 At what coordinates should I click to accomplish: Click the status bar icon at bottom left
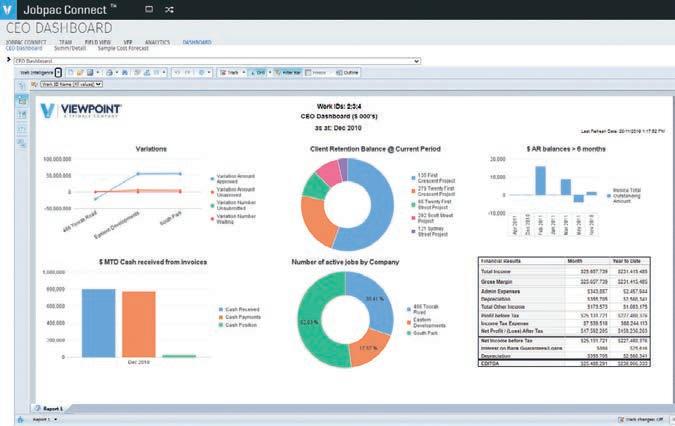pos(20,420)
